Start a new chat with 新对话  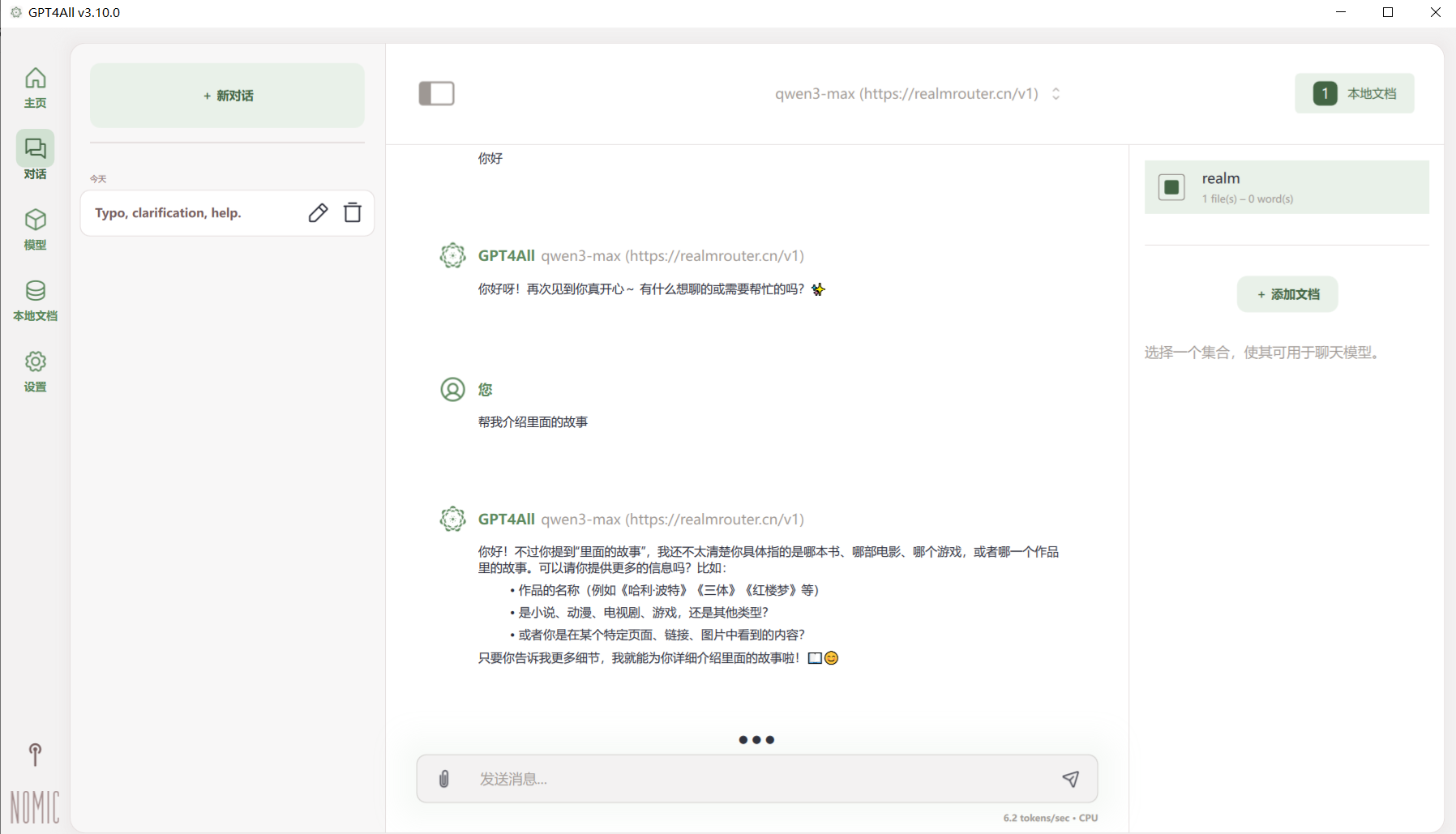(227, 96)
